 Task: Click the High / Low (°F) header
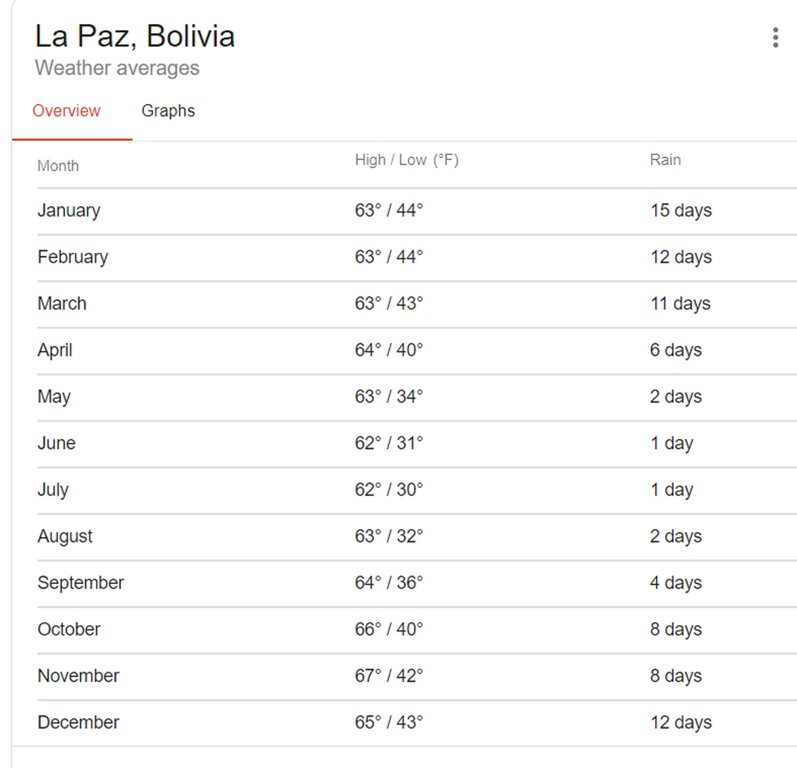(x=406, y=160)
